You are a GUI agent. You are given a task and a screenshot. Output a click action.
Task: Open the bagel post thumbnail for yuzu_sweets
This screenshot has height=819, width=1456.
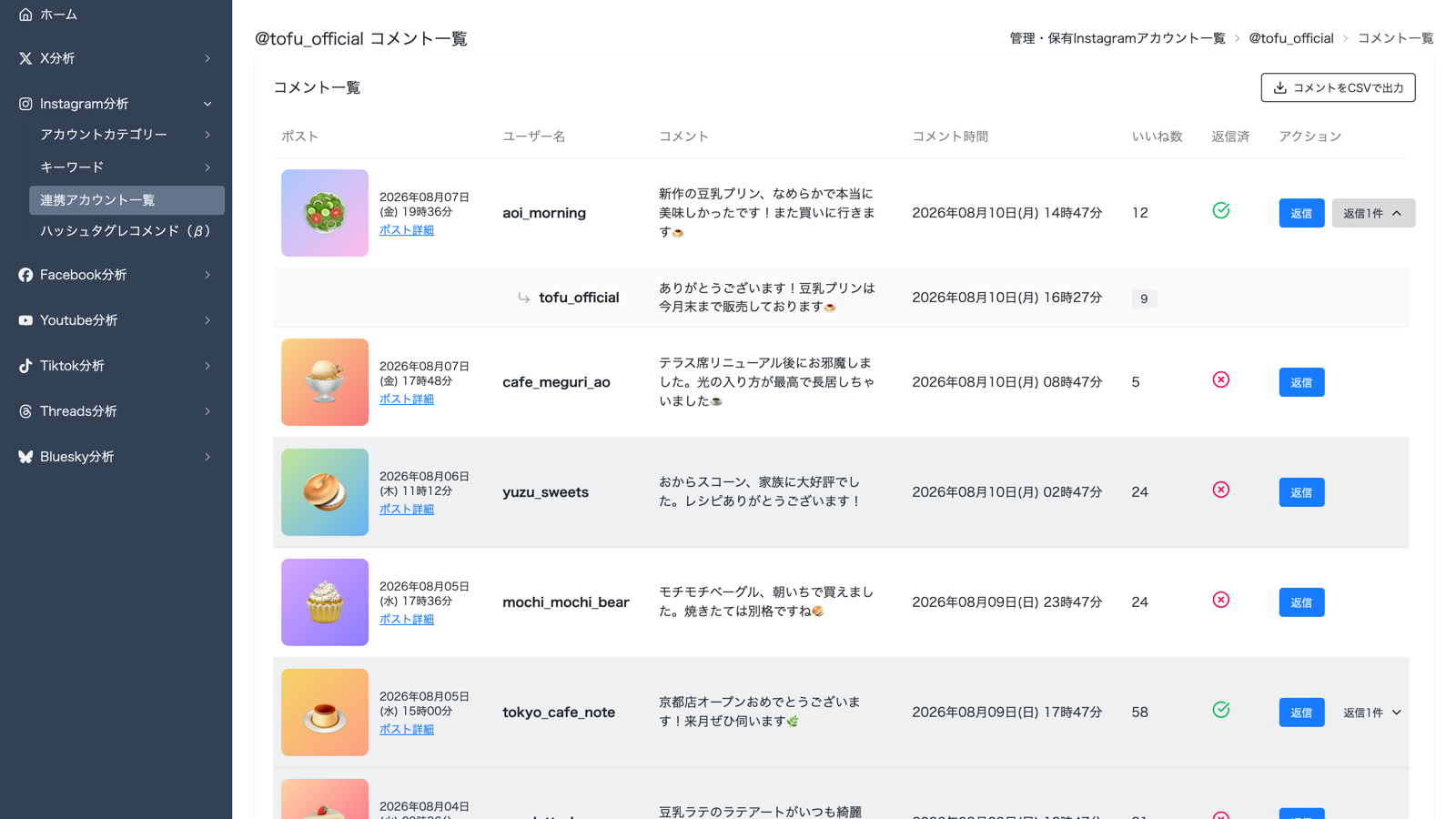tap(325, 492)
